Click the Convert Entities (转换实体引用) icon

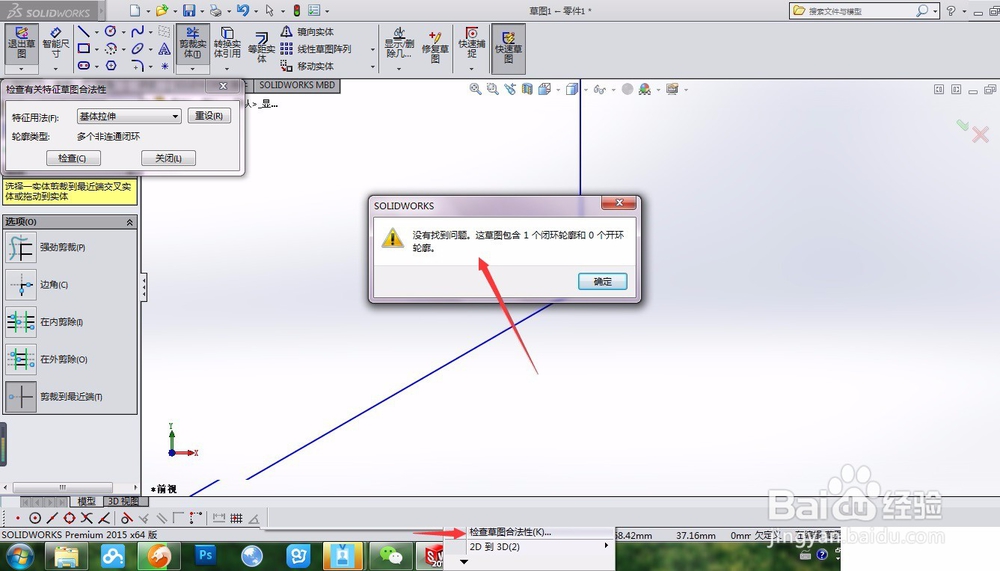(x=227, y=43)
